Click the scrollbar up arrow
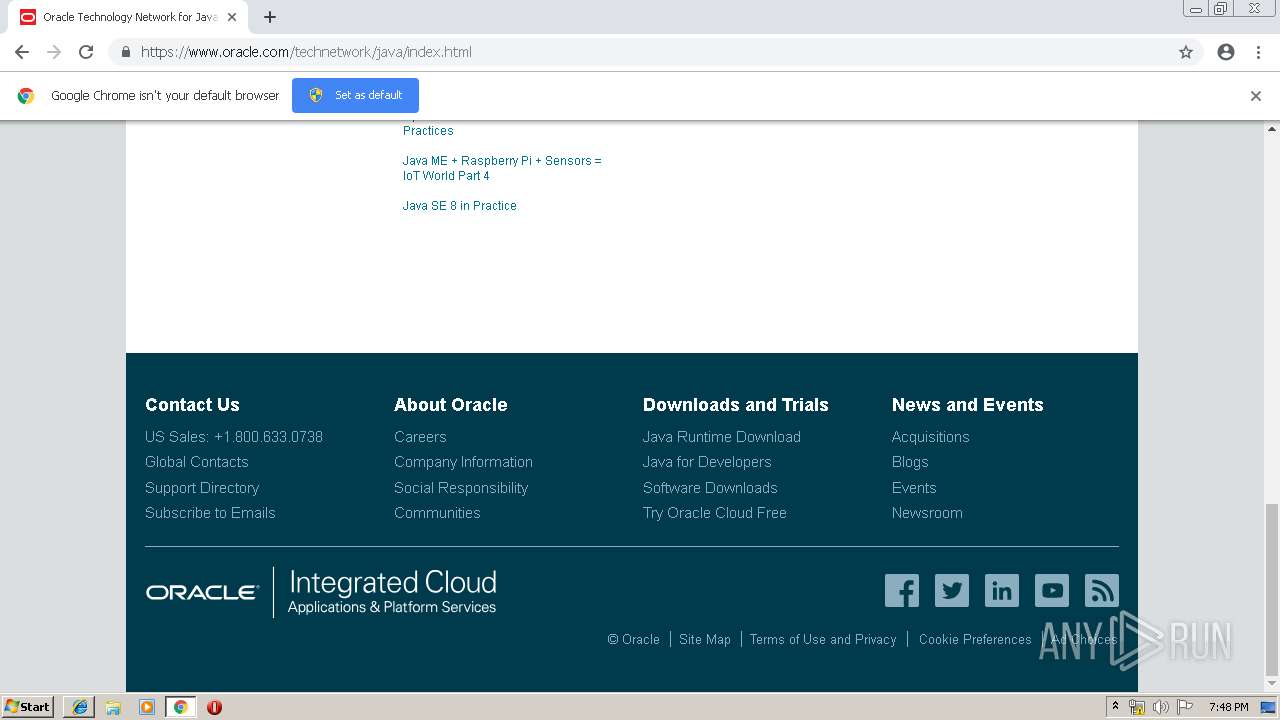Viewport: 1280px width, 720px height. [1272, 129]
